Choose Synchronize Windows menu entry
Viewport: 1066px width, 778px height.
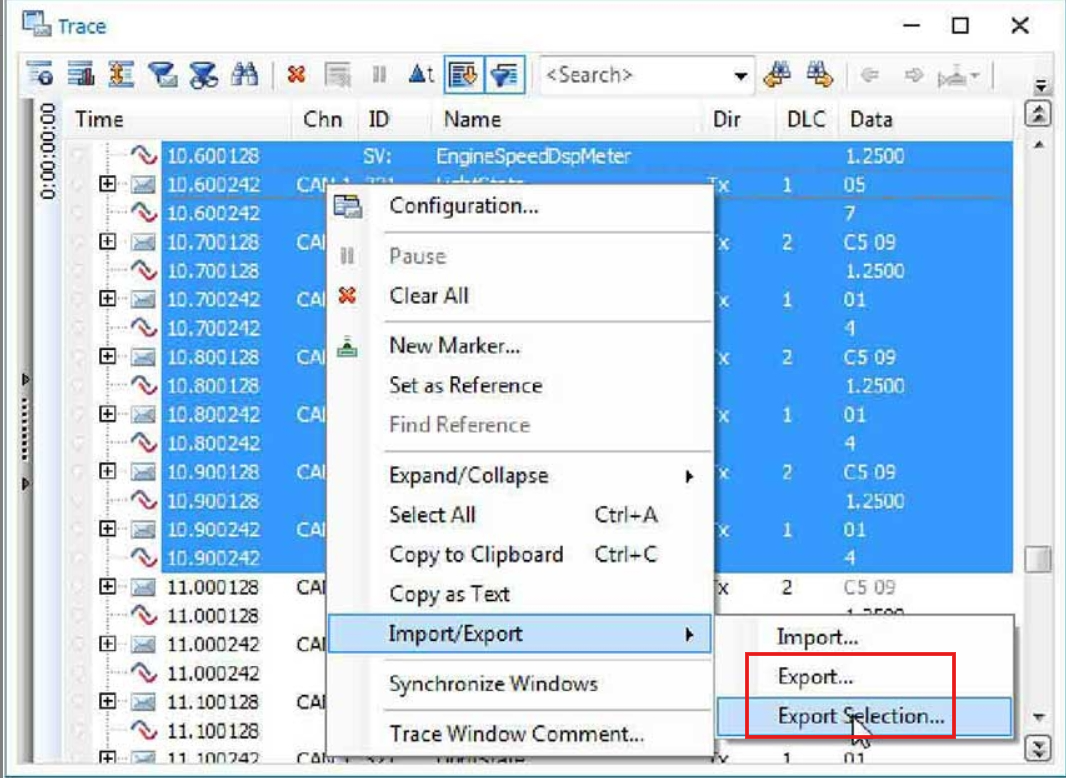coord(520,683)
